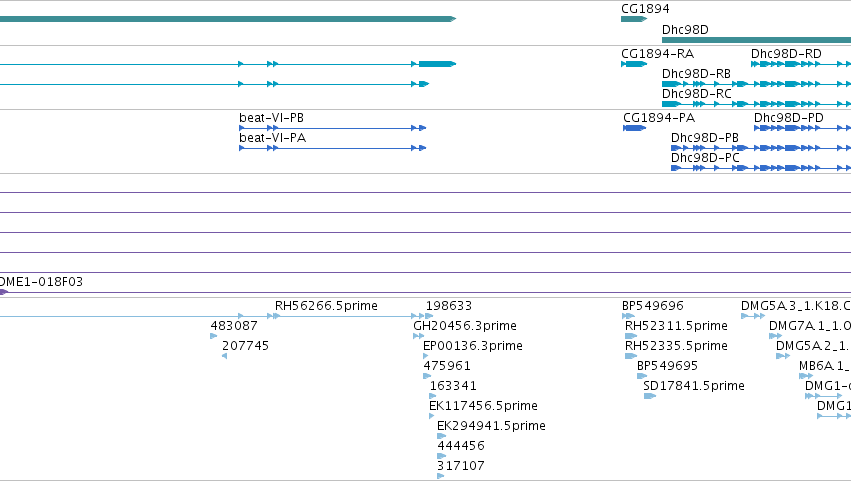Click the CG1894-PA coding region glyph
Image resolution: width=851 pixels, height=481 pixels.
(634, 128)
